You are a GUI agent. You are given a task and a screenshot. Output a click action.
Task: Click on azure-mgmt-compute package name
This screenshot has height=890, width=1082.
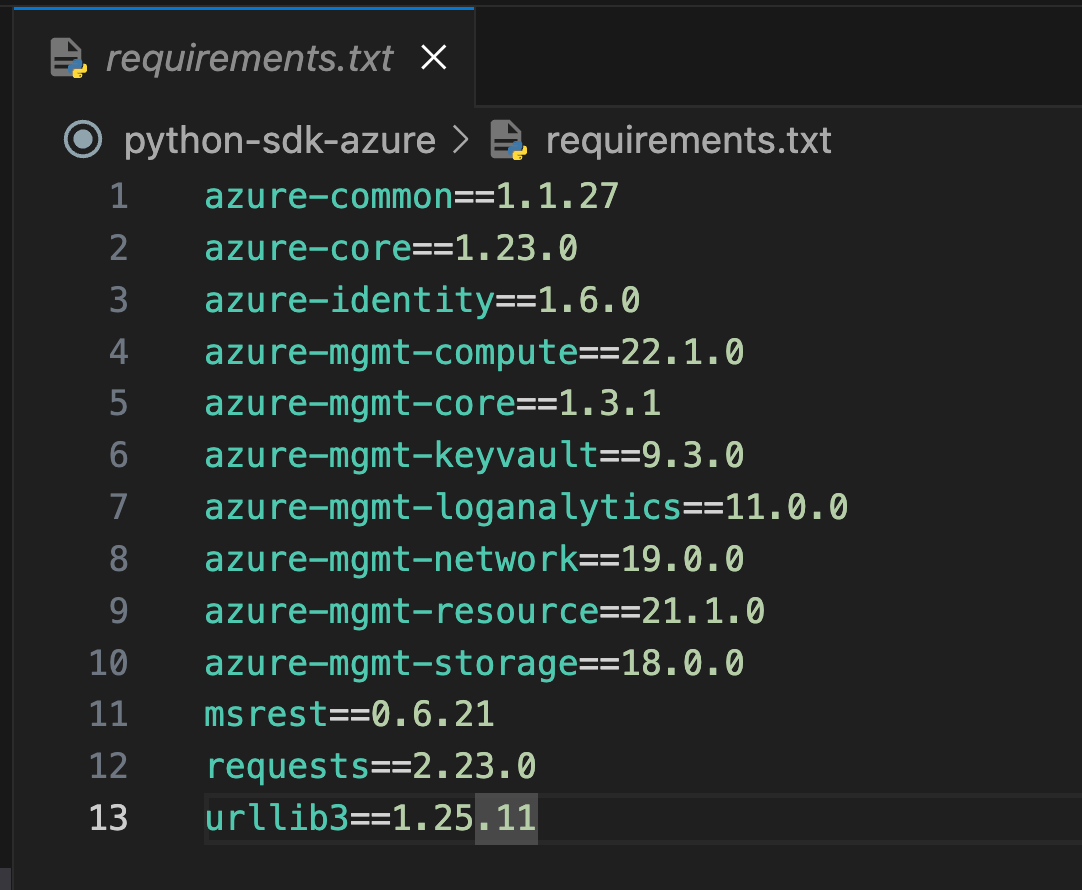[x=391, y=352]
